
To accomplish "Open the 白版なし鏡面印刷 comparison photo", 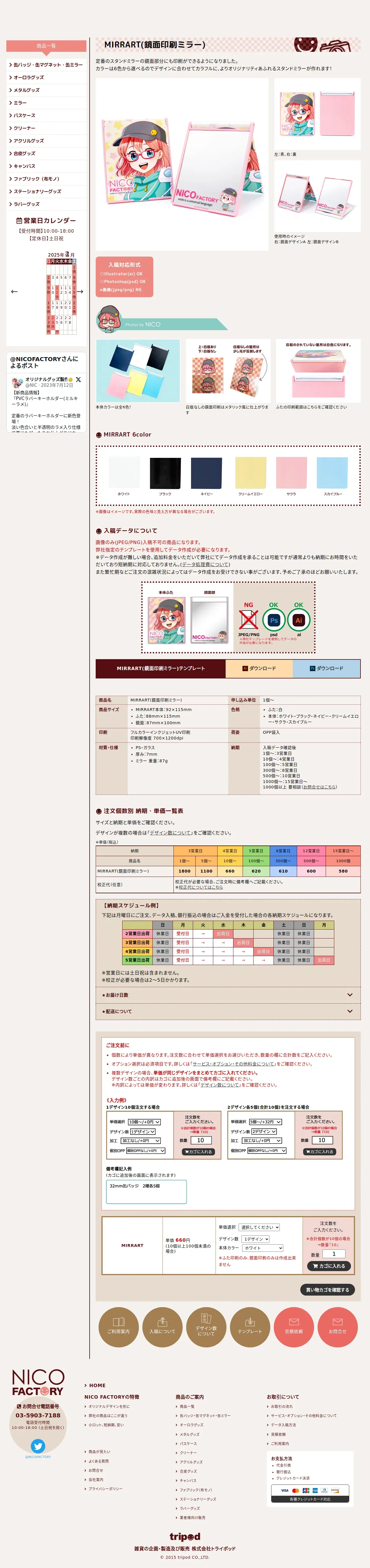I will (x=227, y=371).
